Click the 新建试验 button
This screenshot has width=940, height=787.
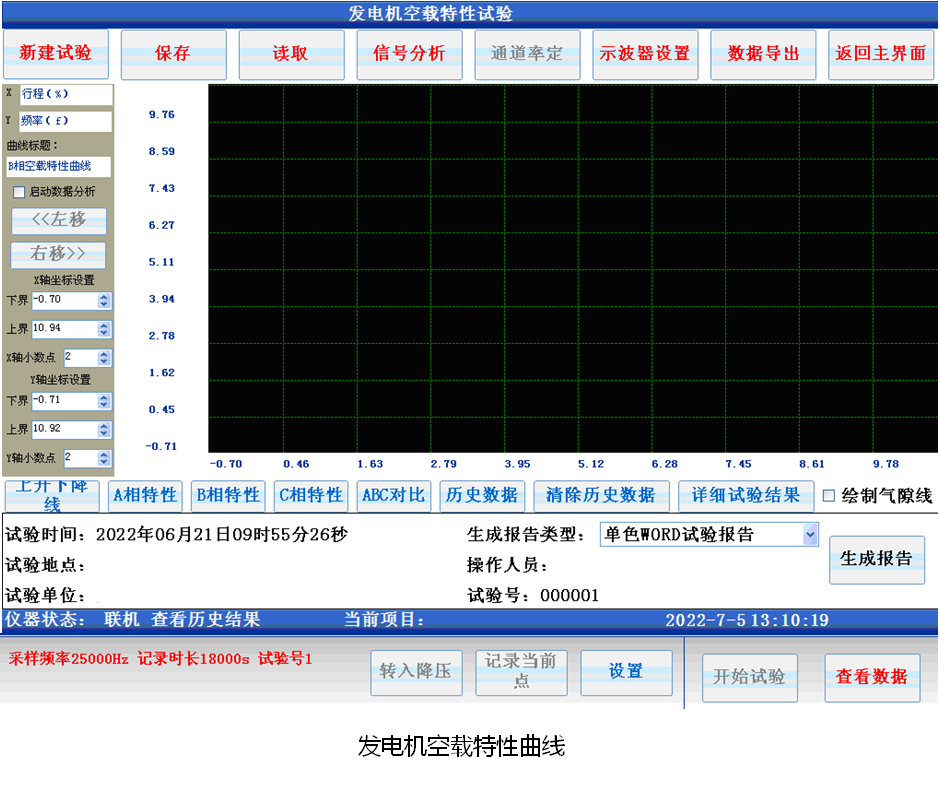click(56, 54)
